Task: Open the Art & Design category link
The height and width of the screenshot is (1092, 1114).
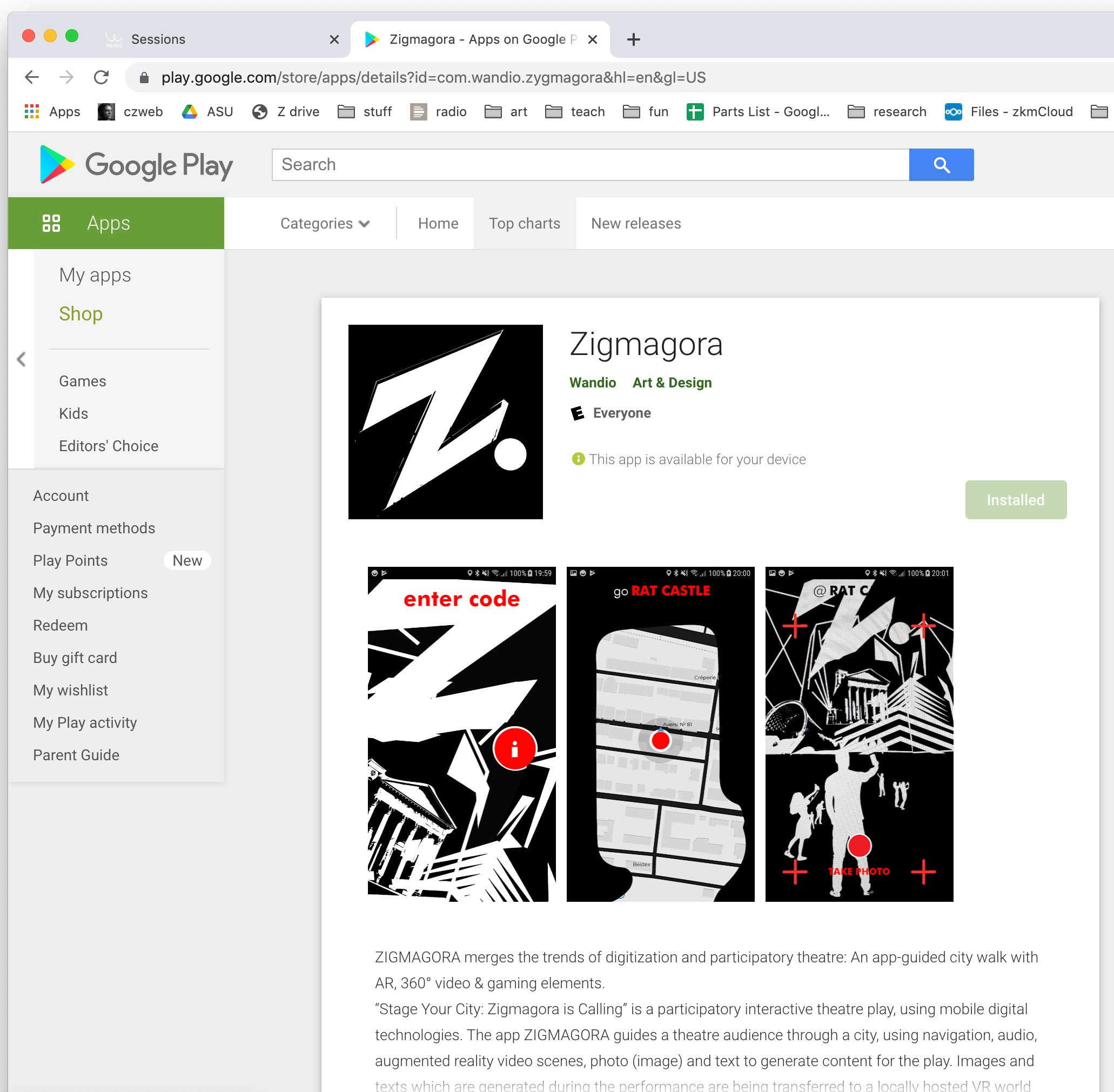Action: tap(672, 383)
